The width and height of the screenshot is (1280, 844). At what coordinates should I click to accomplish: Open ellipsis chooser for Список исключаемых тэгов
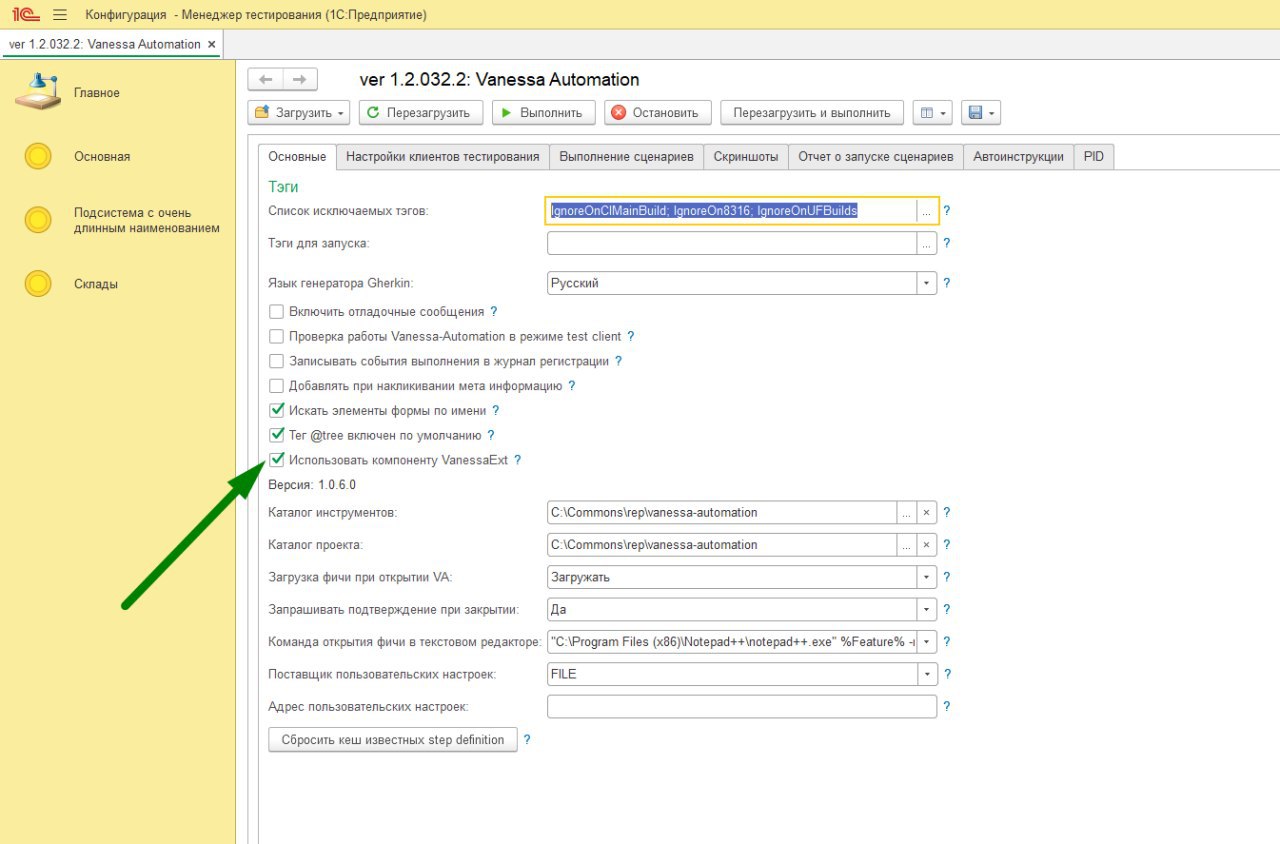[x=927, y=211]
